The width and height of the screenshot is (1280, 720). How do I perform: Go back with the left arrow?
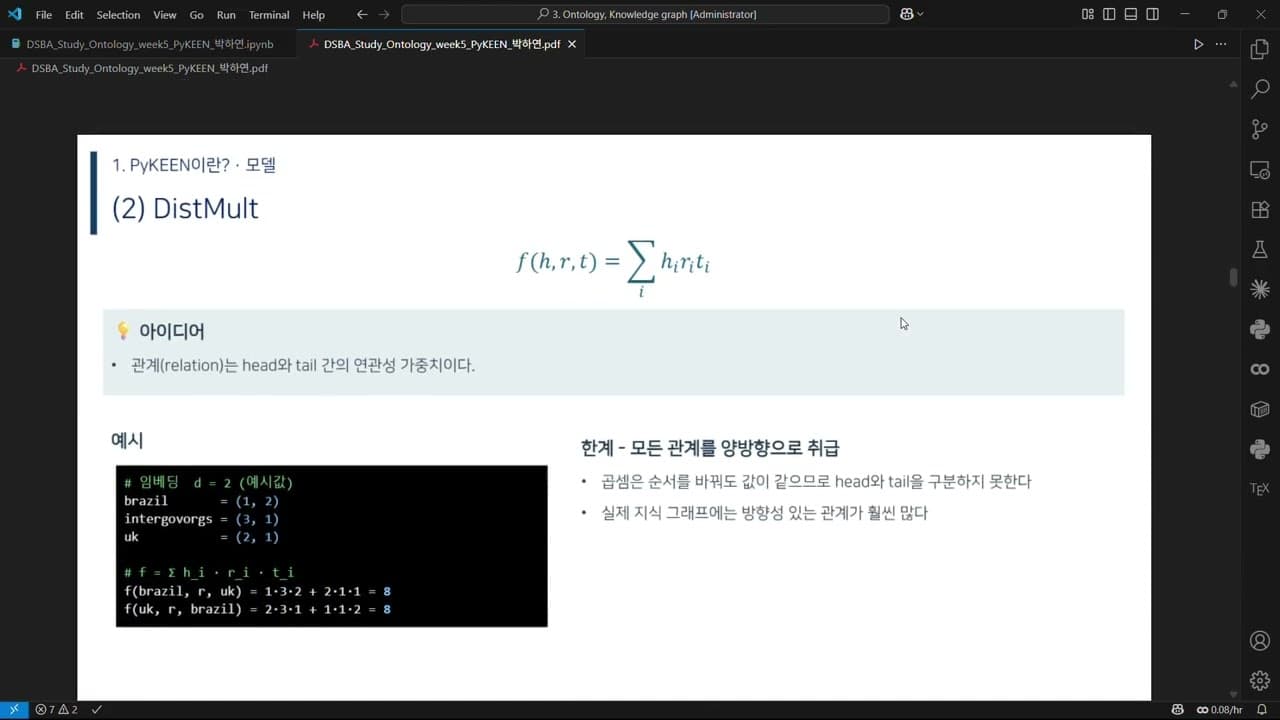[x=362, y=14]
